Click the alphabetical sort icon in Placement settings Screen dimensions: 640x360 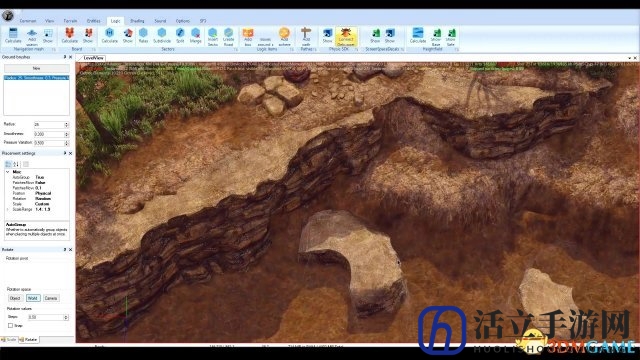[x=16, y=164]
